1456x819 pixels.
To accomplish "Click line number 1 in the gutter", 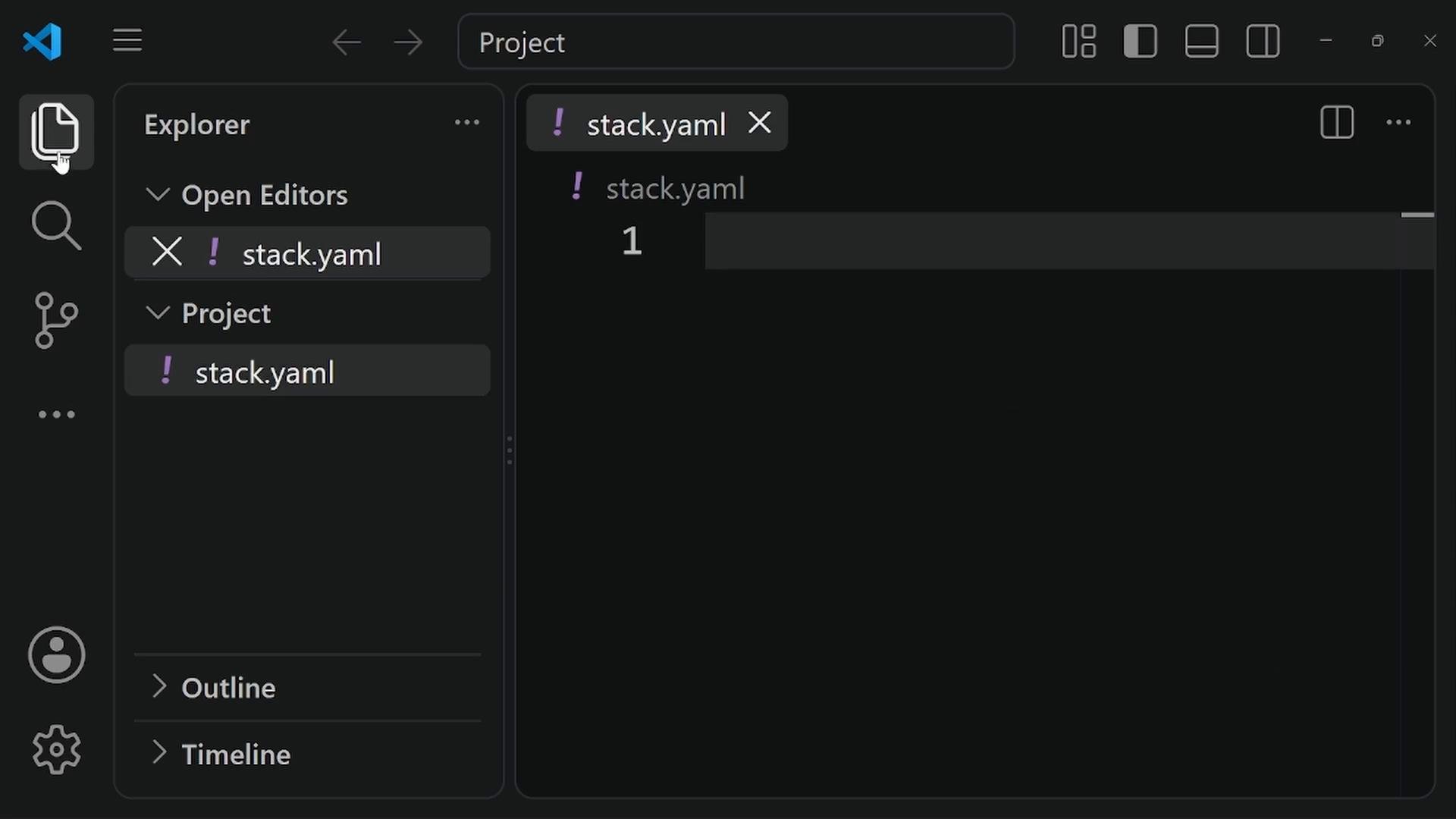I will (x=631, y=241).
